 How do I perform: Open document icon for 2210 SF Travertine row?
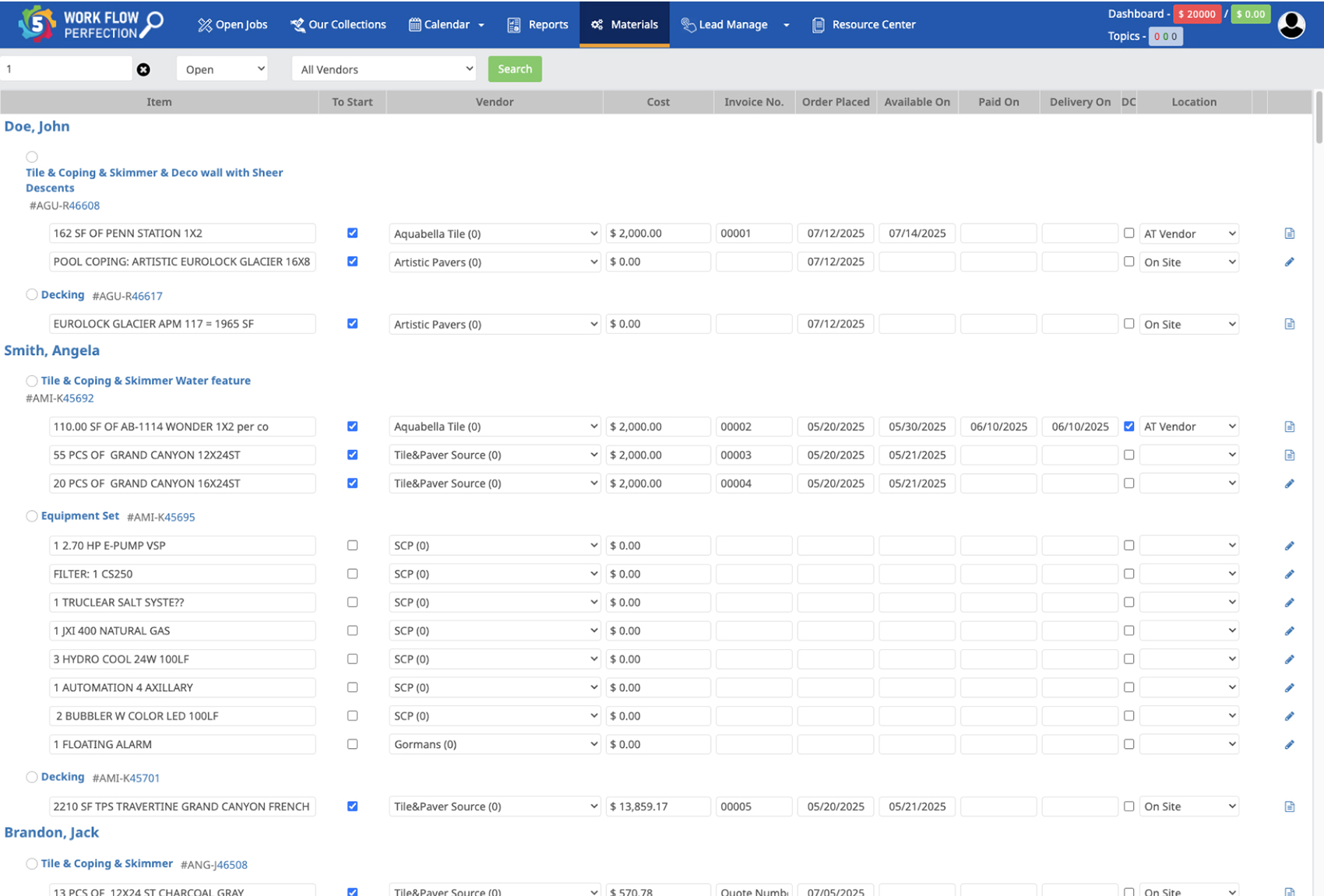[1290, 807]
